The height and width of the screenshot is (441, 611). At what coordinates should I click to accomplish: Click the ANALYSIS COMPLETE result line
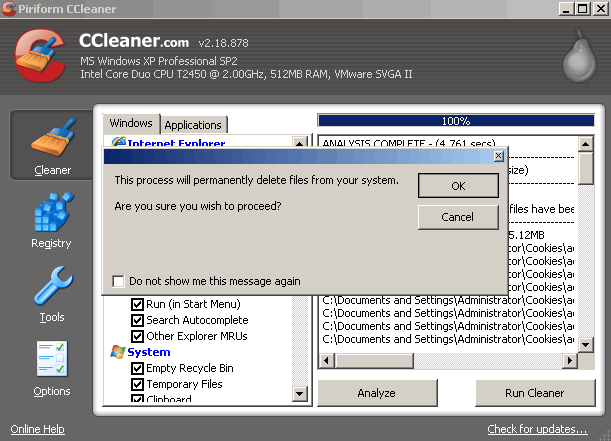point(409,143)
